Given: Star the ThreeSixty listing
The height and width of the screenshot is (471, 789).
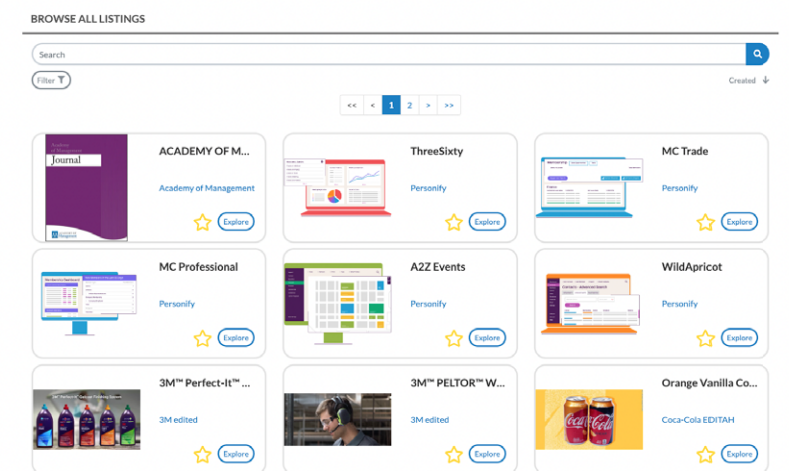Looking at the screenshot, I should [454, 222].
